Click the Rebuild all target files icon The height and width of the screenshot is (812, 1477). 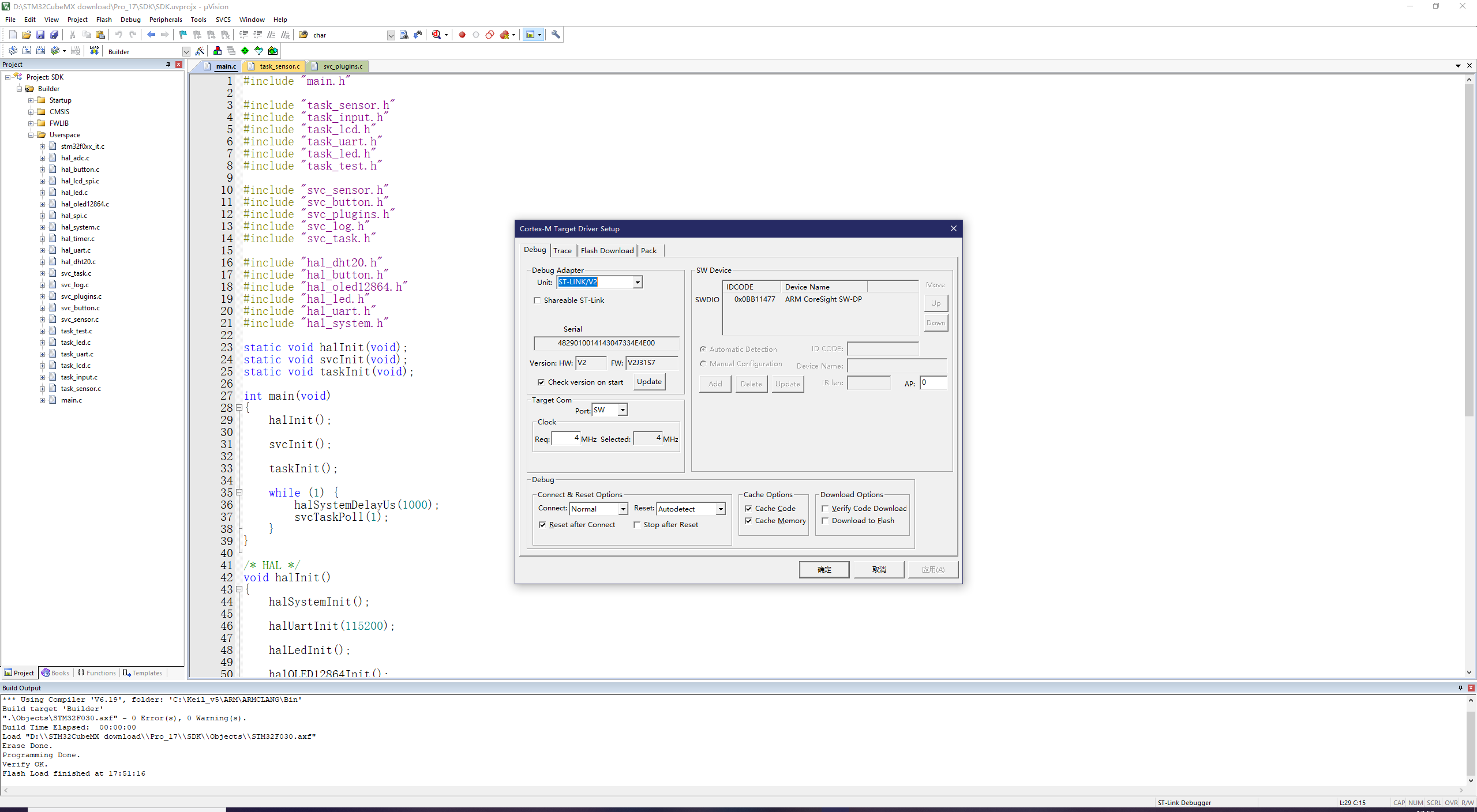click(x=40, y=51)
